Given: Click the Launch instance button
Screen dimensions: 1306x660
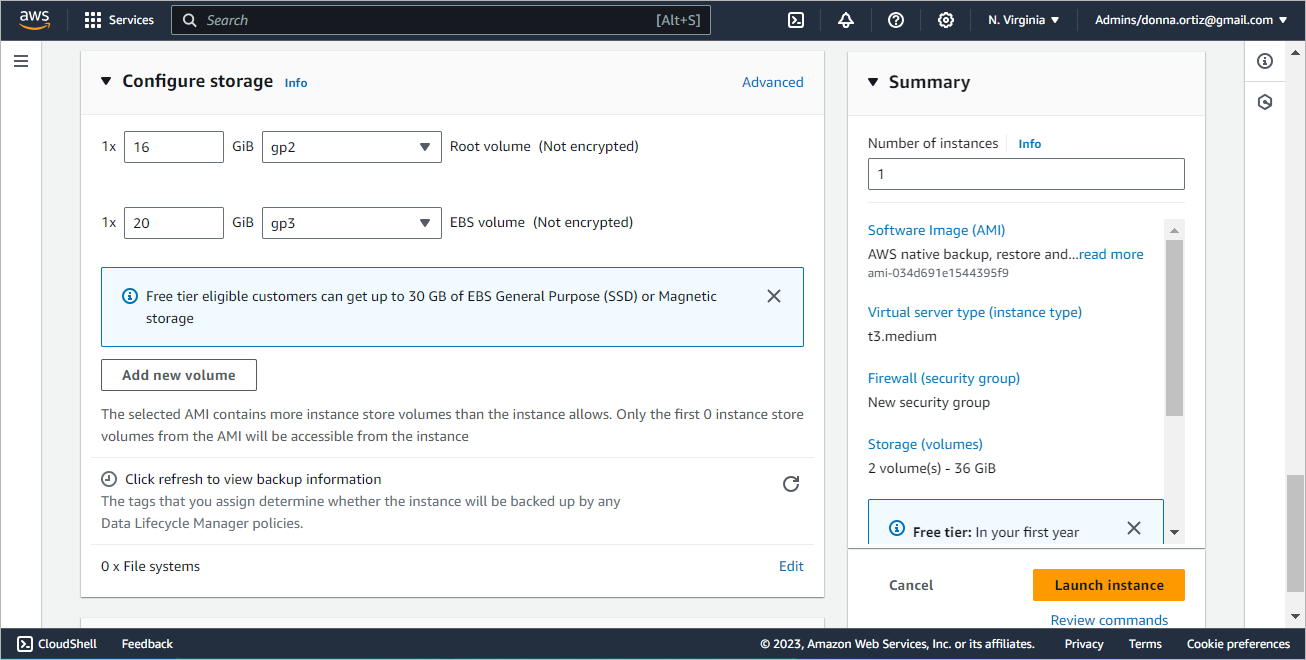Looking at the screenshot, I should [1108, 585].
